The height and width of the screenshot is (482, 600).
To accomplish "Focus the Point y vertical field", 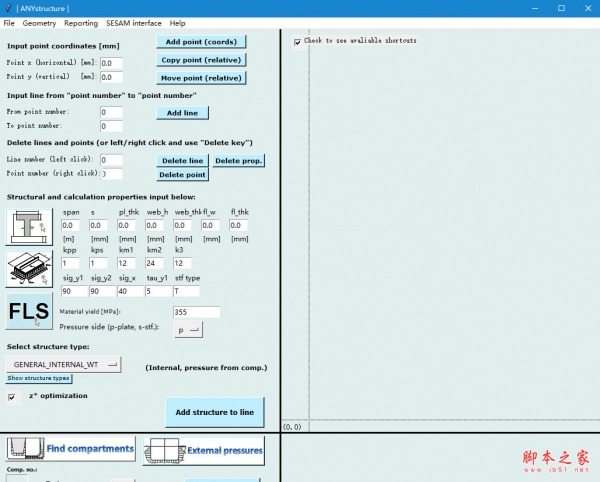I will pyautogui.click(x=111, y=77).
